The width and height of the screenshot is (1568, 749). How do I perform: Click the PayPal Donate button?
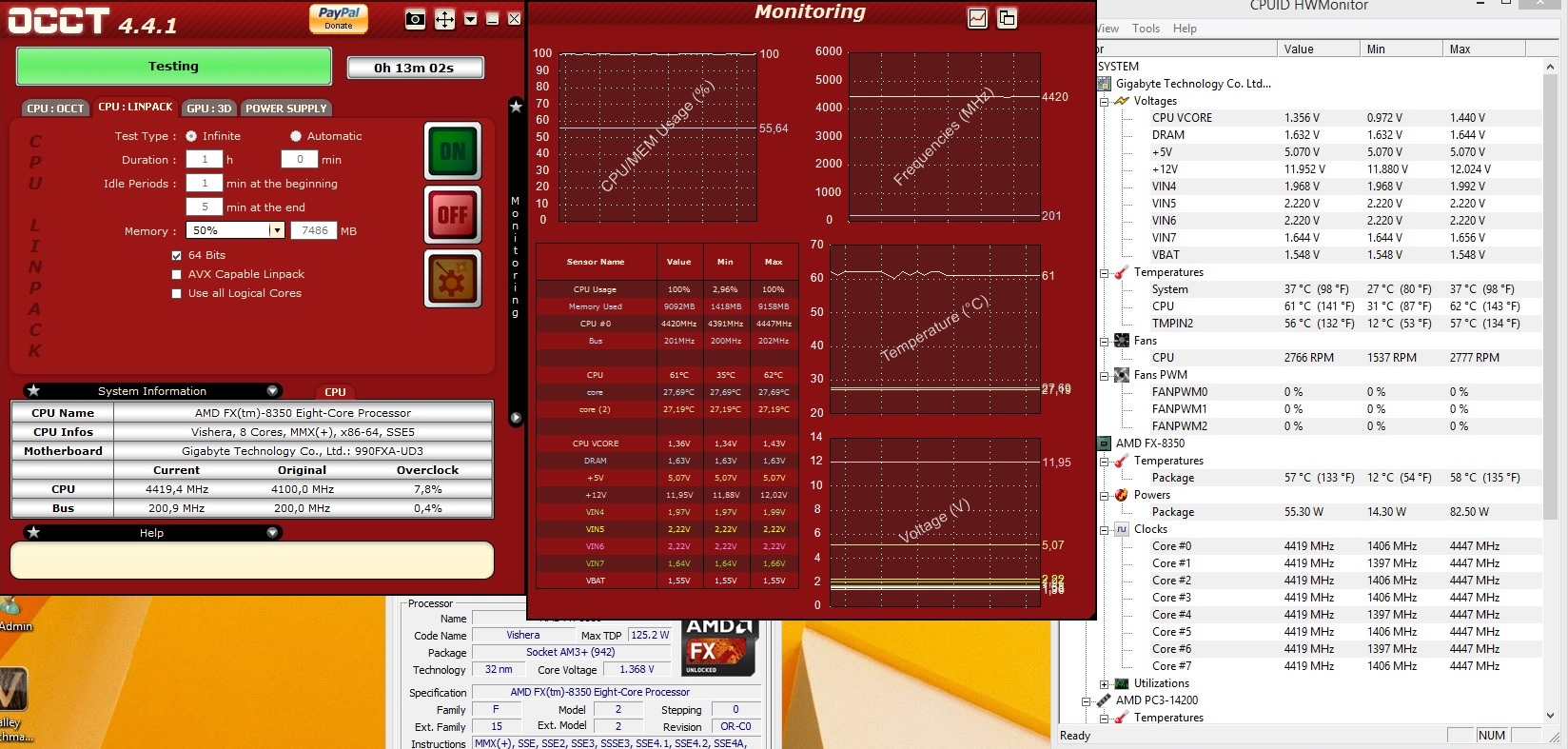[339, 18]
